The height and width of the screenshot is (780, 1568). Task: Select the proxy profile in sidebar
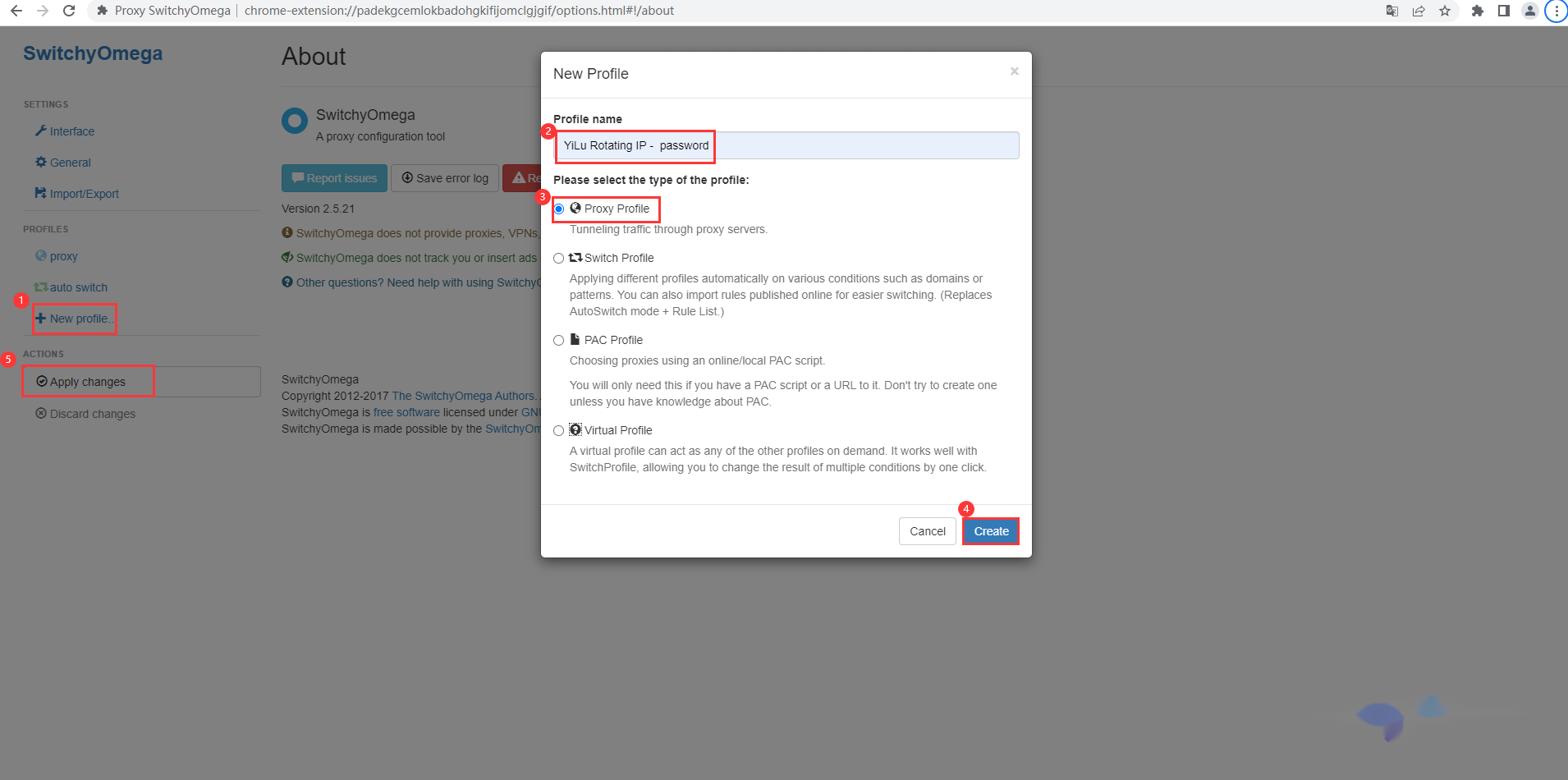pos(57,256)
